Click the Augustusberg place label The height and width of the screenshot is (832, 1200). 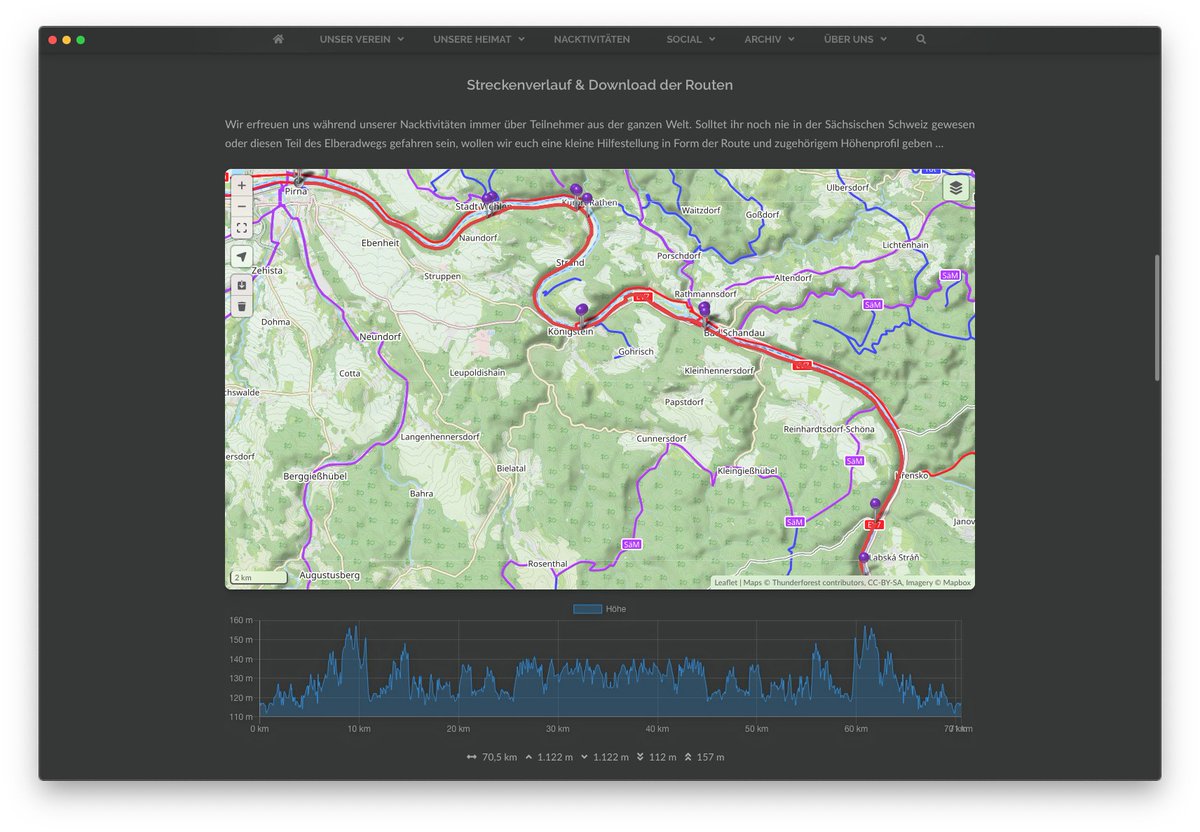tap(329, 576)
